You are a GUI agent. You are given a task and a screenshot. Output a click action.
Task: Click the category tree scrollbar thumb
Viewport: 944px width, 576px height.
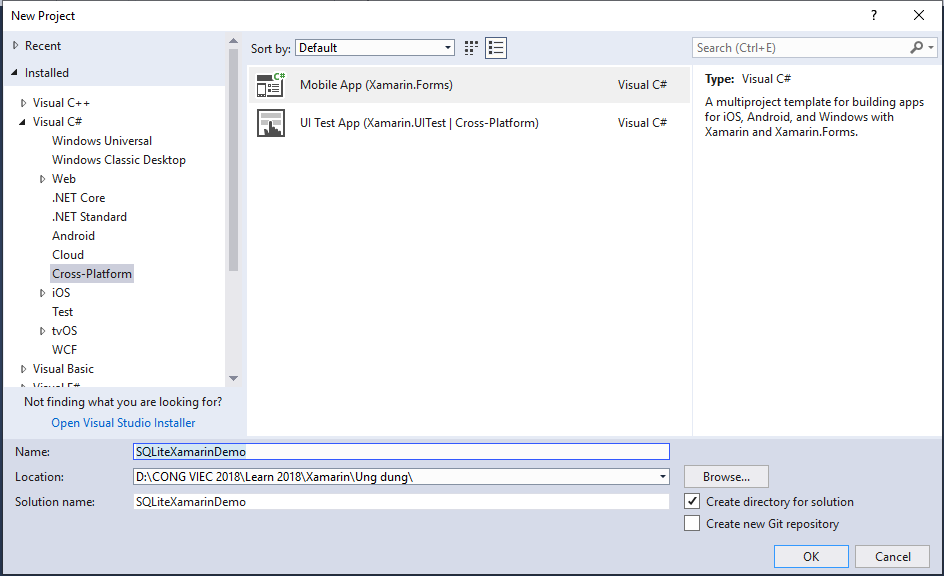(x=234, y=159)
